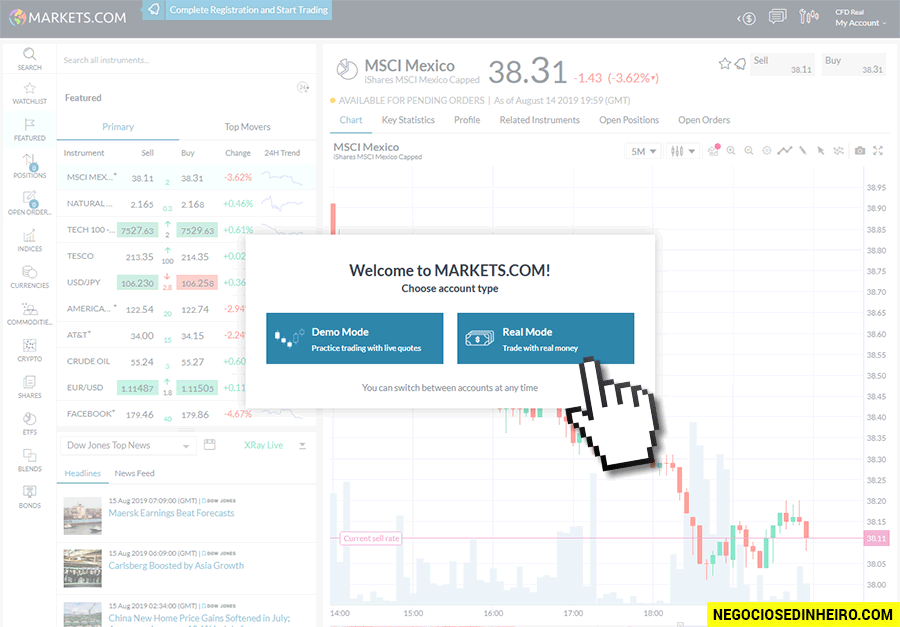The width and height of the screenshot is (900, 627).
Task: Click the EUR/USD buy price 1.11505
Action: [197, 388]
